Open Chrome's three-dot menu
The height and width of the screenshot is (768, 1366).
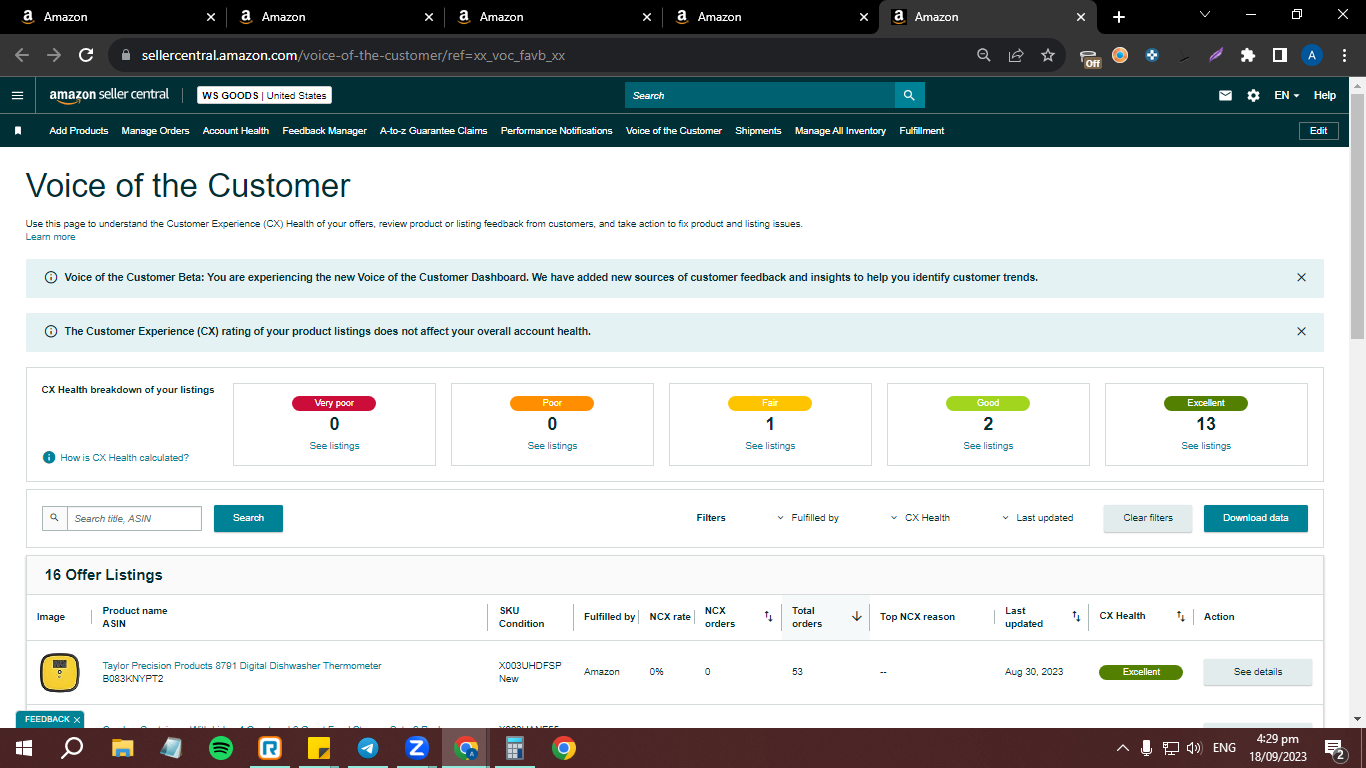[1344, 55]
